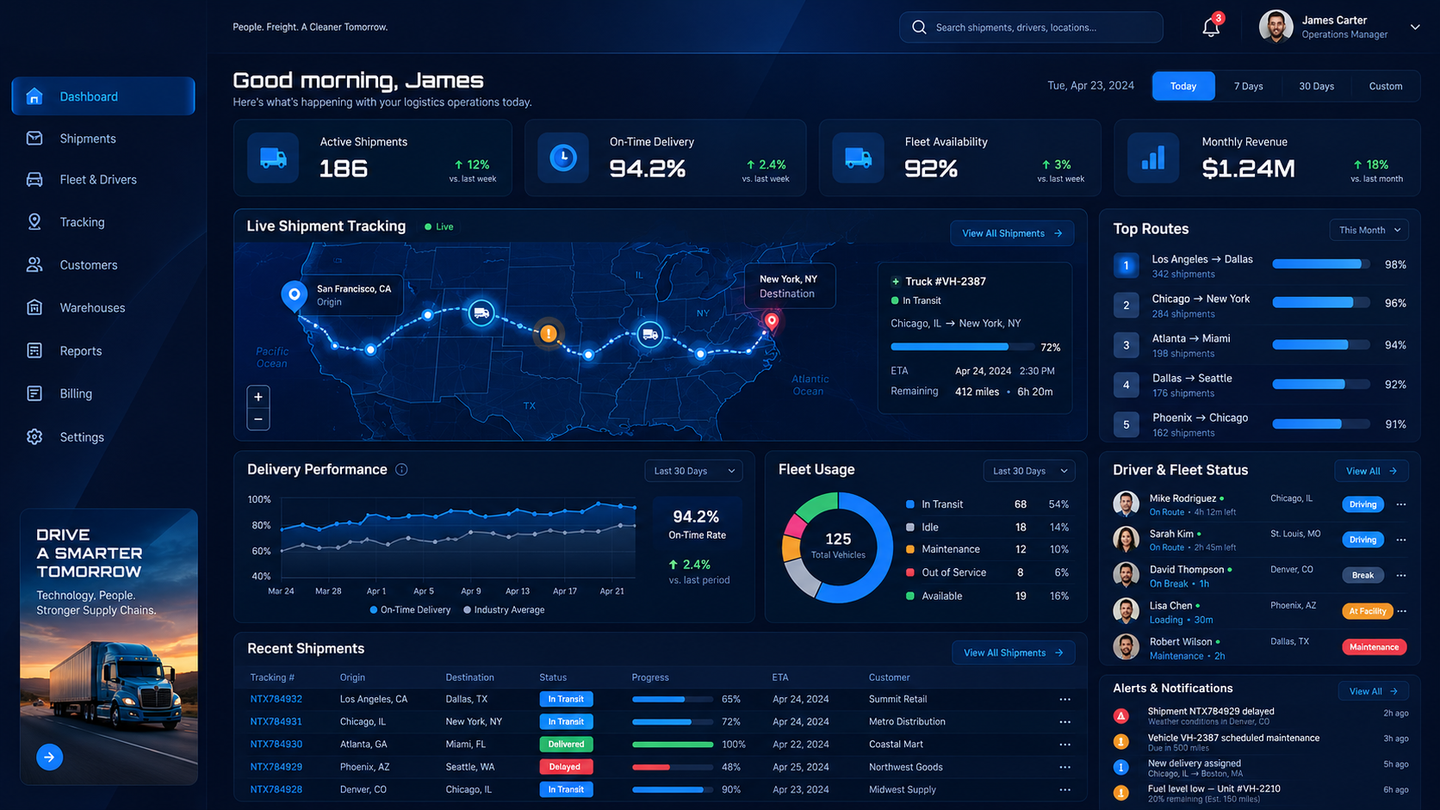Click the James Carter profile avatar
The height and width of the screenshot is (810, 1440).
(x=1276, y=27)
